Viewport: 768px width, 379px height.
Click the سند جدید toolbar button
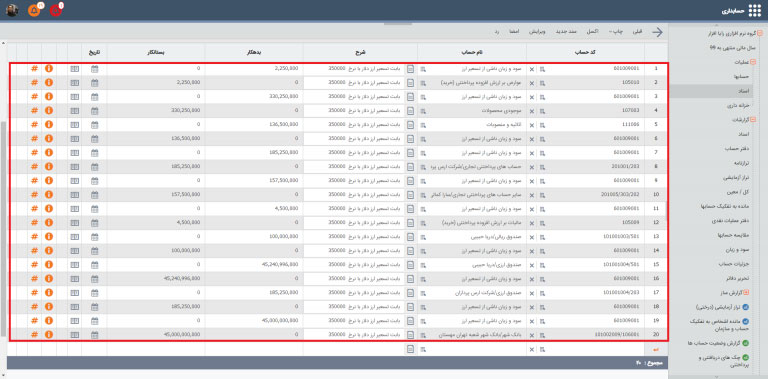coord(566,32)
